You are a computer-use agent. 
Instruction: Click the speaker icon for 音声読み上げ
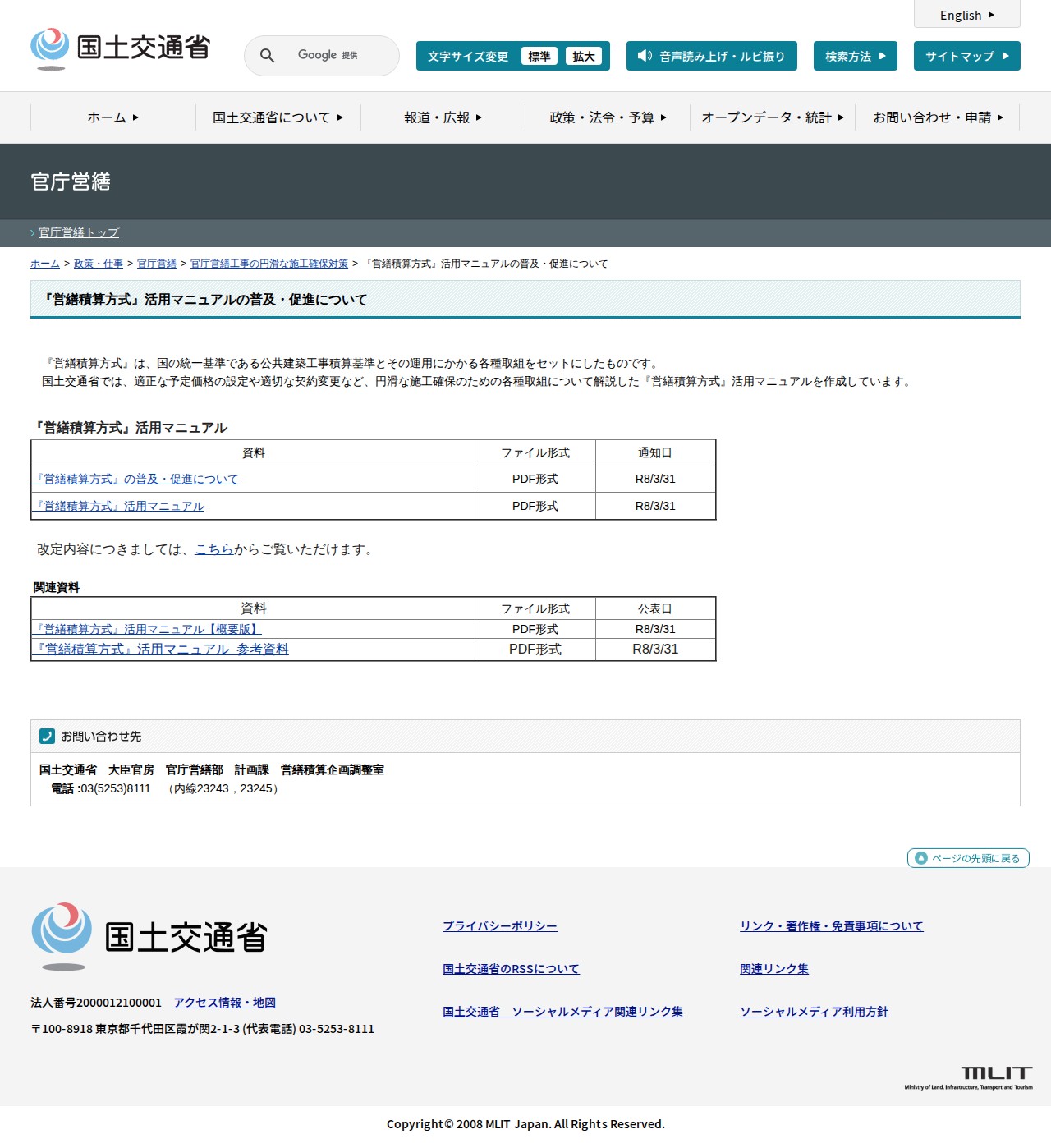coord(645,56)
